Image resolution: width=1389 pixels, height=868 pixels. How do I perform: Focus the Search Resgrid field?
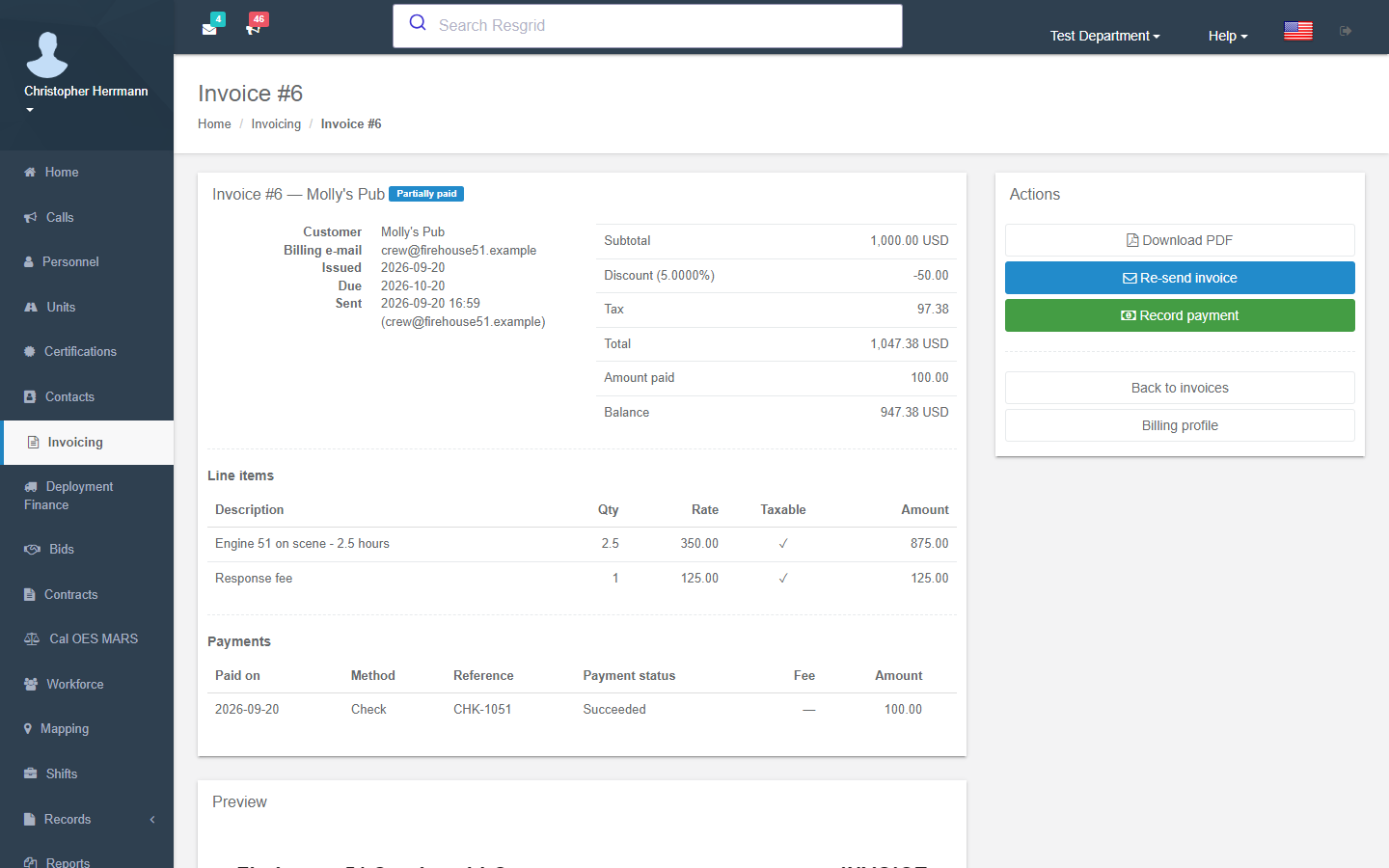pos(647,26)
